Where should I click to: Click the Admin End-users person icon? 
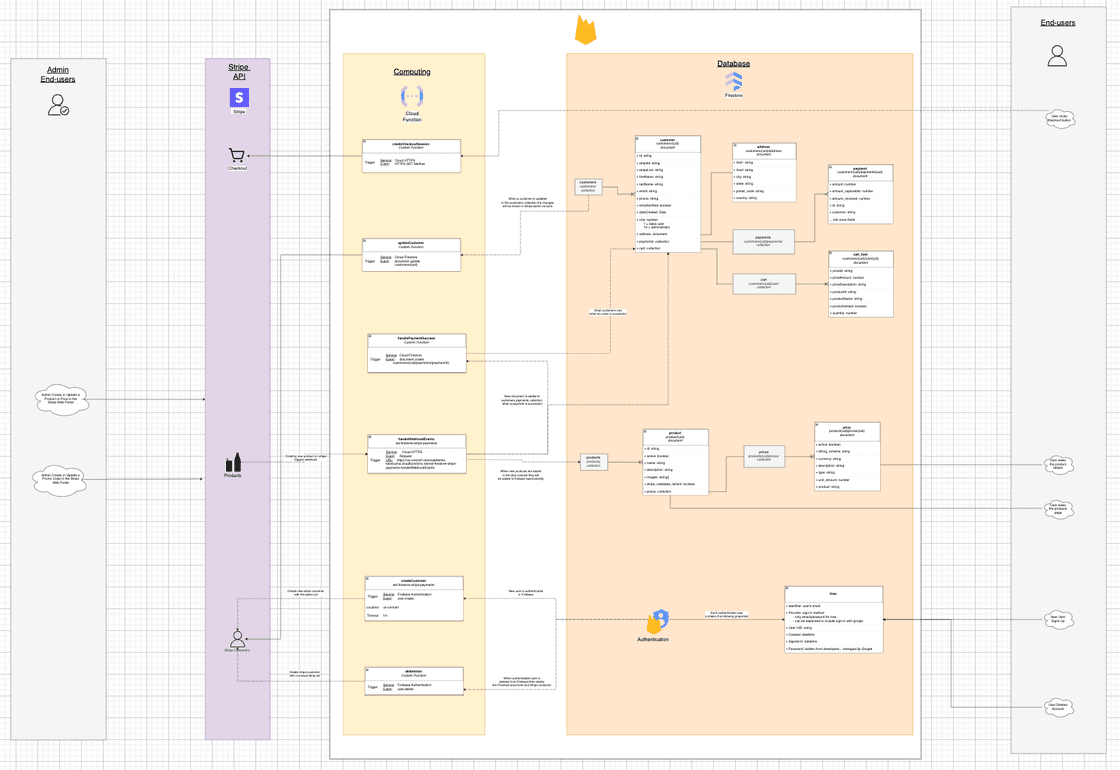(x=57, y=106)
